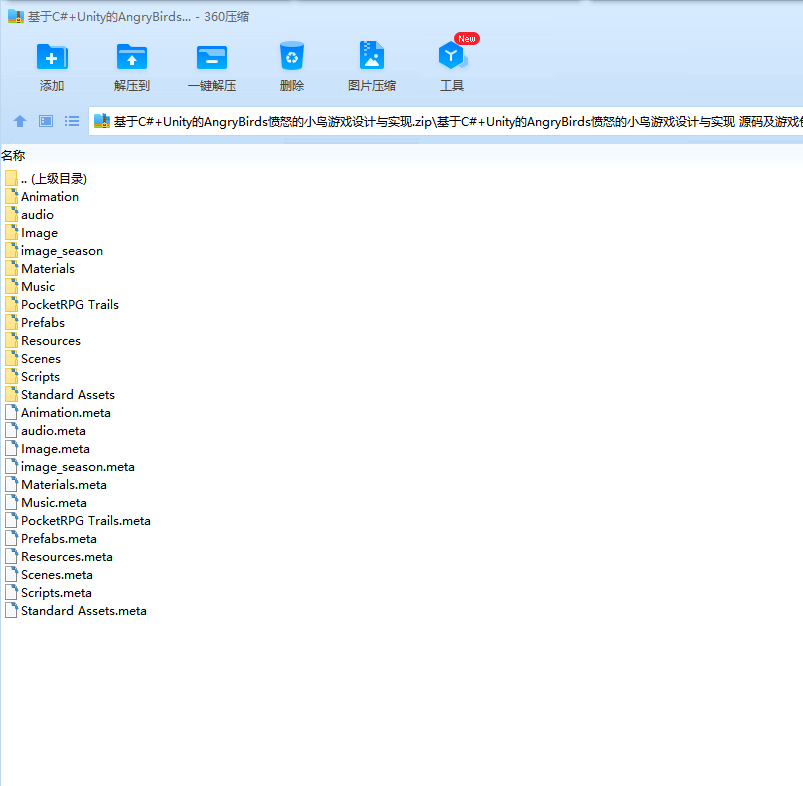
Task: Select the Scenes folder
Action: point(33,359)
